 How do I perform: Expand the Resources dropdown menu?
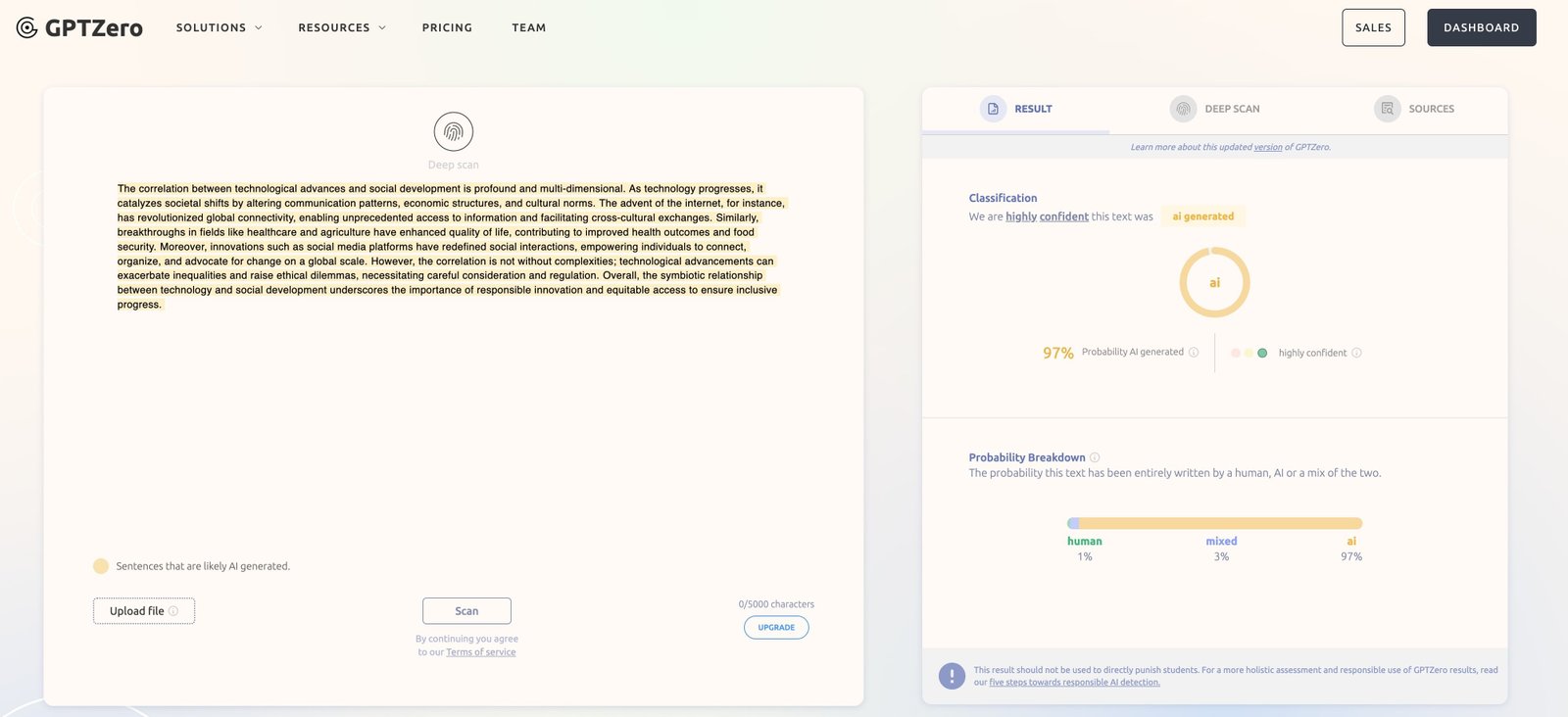pyautogui.click(x=342, y=27)
